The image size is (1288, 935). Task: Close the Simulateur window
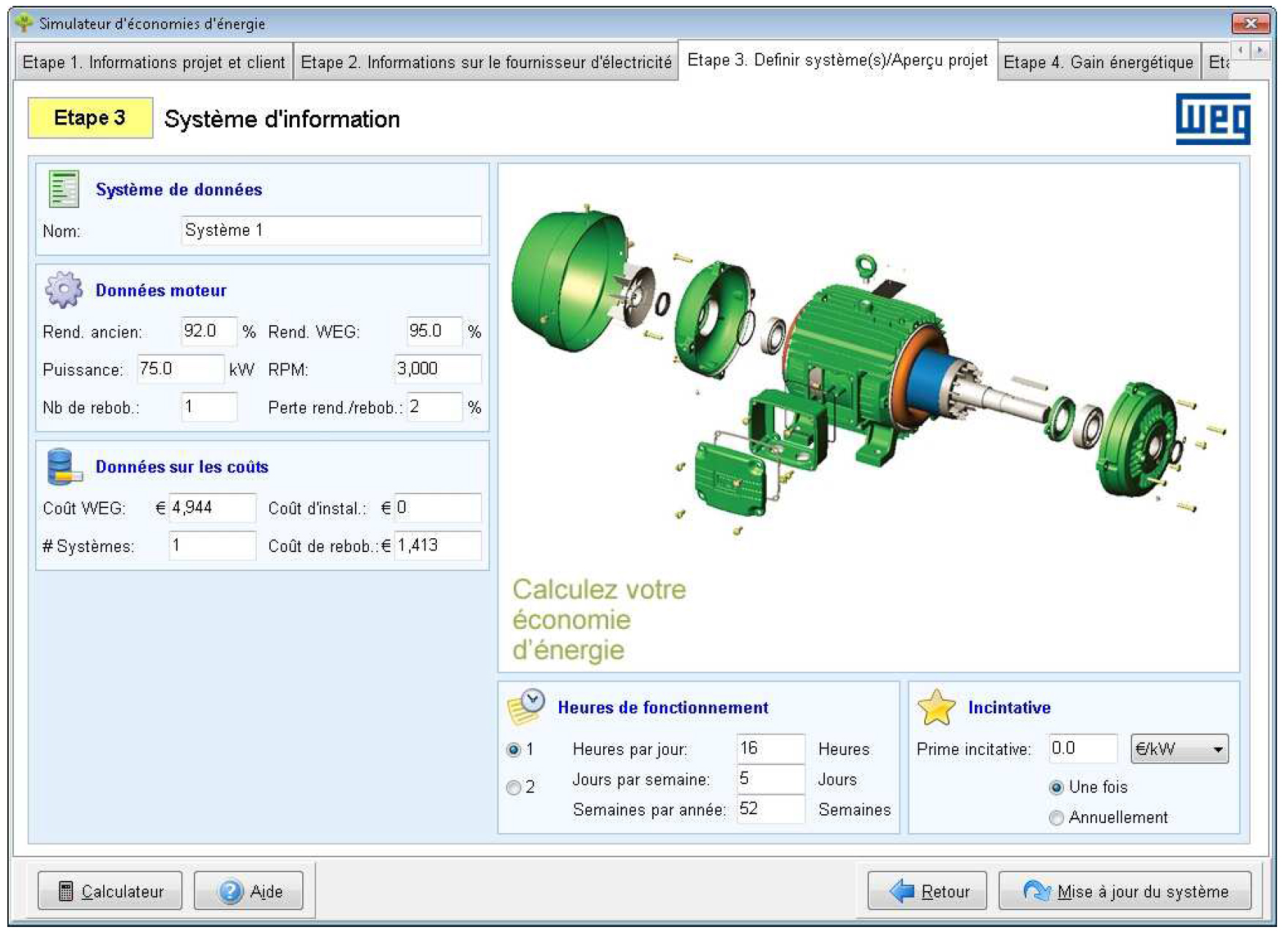(x=1251, y=23)
